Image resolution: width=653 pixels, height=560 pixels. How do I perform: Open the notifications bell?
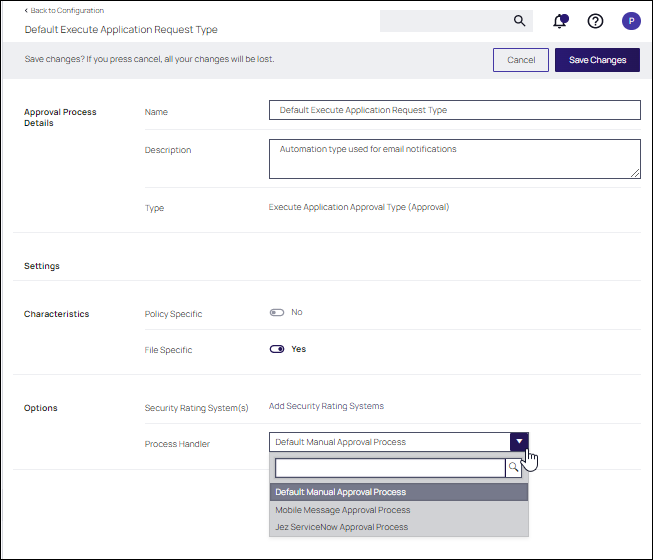pos(560,21)
